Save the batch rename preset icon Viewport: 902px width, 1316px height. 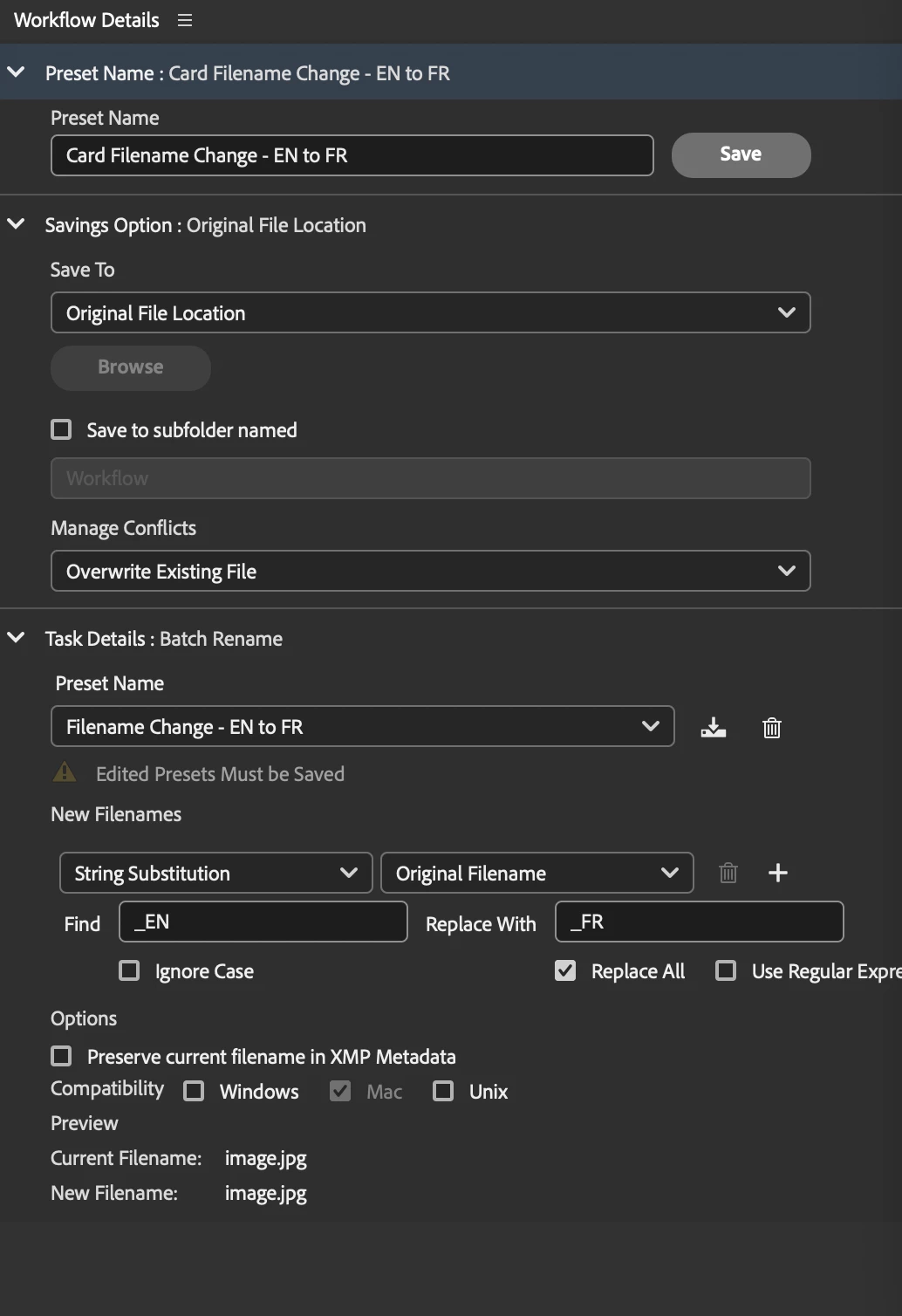(713, 727)
